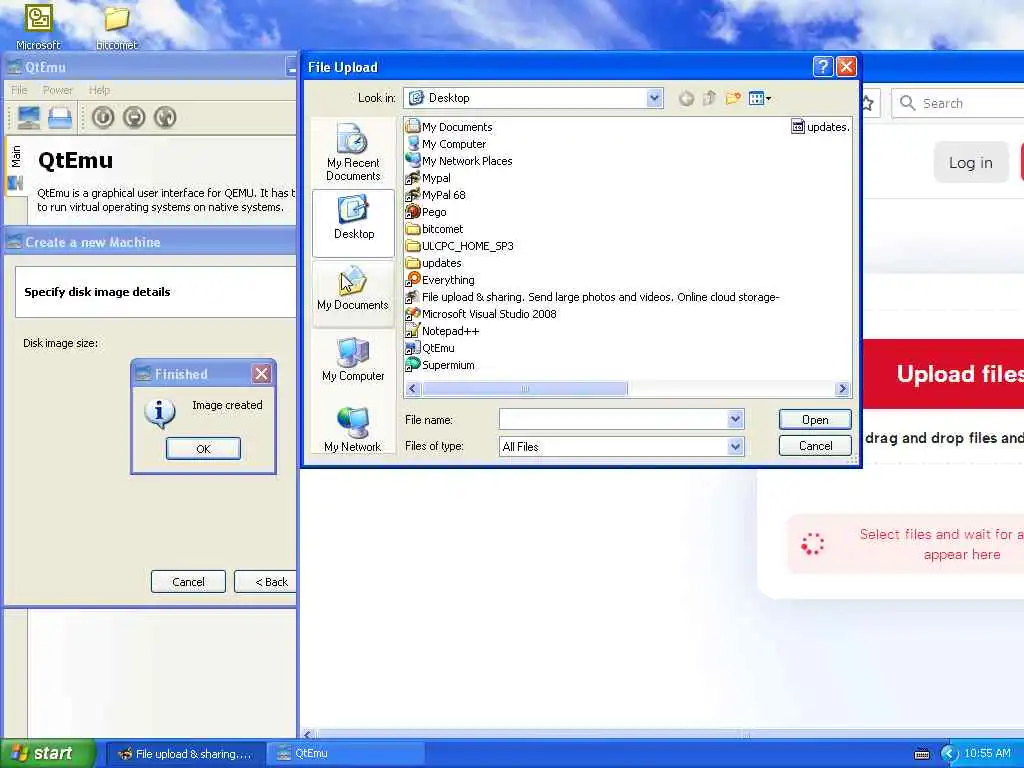Select My Network Places in file list
This screenshot has height=768, width=1024.
[459, 161]
